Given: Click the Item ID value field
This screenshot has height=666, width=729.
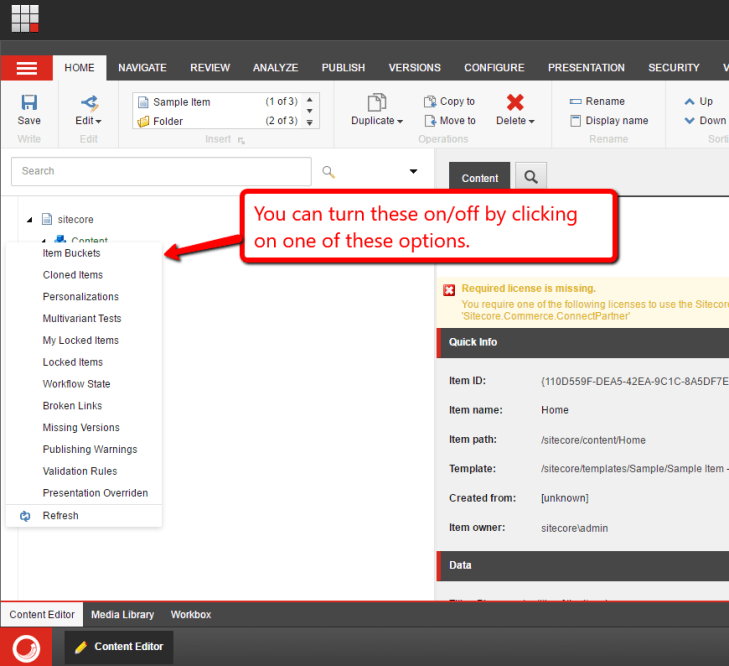Looking at the screenshot, I should [x=635, y=382].
